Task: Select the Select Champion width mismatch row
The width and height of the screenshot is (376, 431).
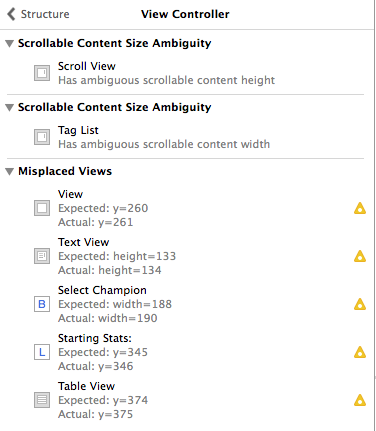Action: point(185,304)
